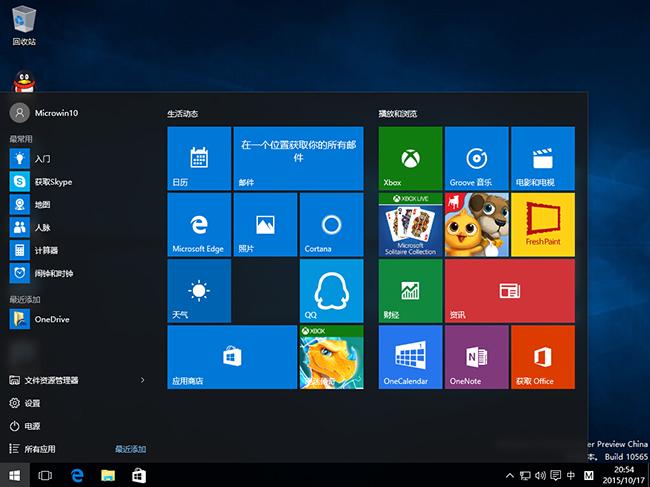Image resolution: width=650 pixels, height=487 pixels.
Task: Open the Calendar (日历) tile
Action: pos(199,158)
